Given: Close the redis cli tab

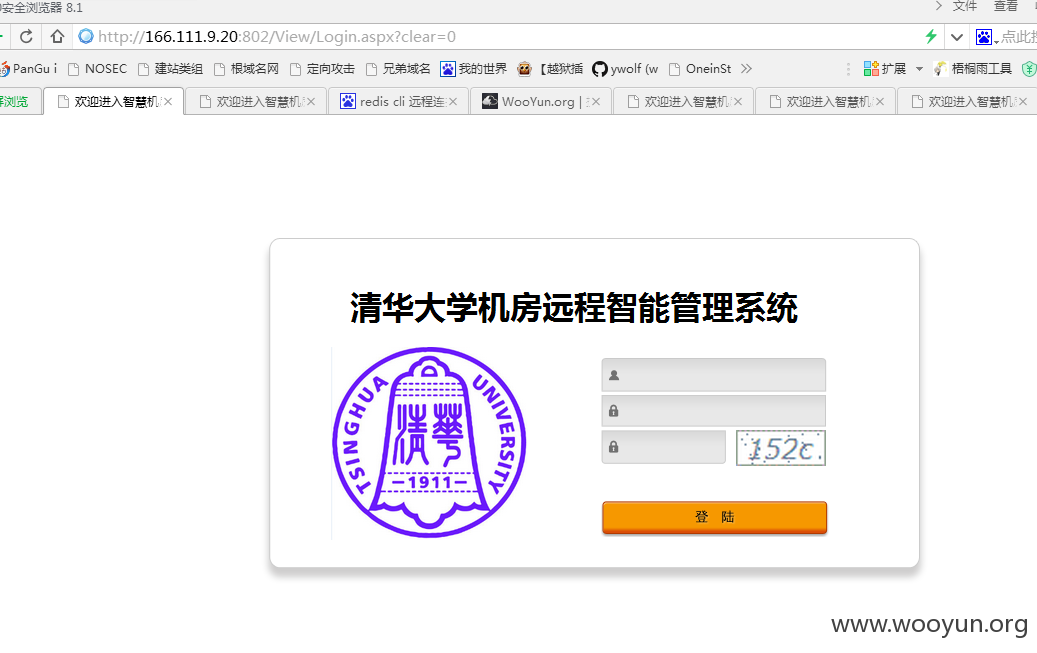Looking at the screenshot, I should point(453,101).
